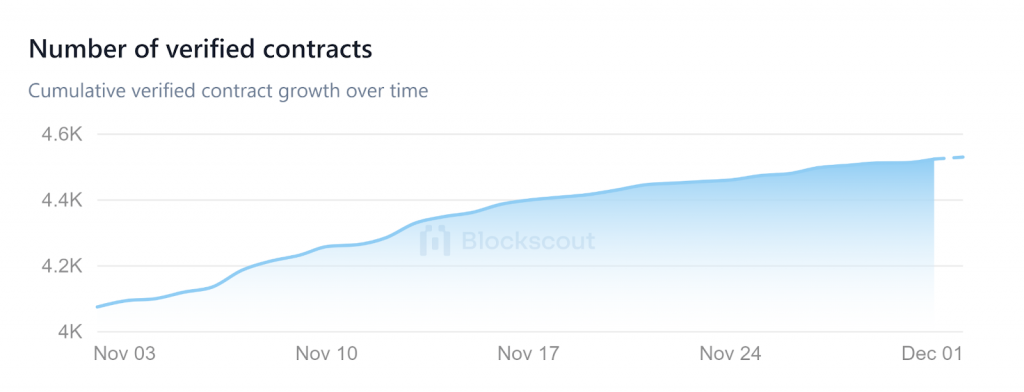Click the Nov 10 x-axis date label
This screenshot has height=392, width=1024.
(x=327, y=354)
